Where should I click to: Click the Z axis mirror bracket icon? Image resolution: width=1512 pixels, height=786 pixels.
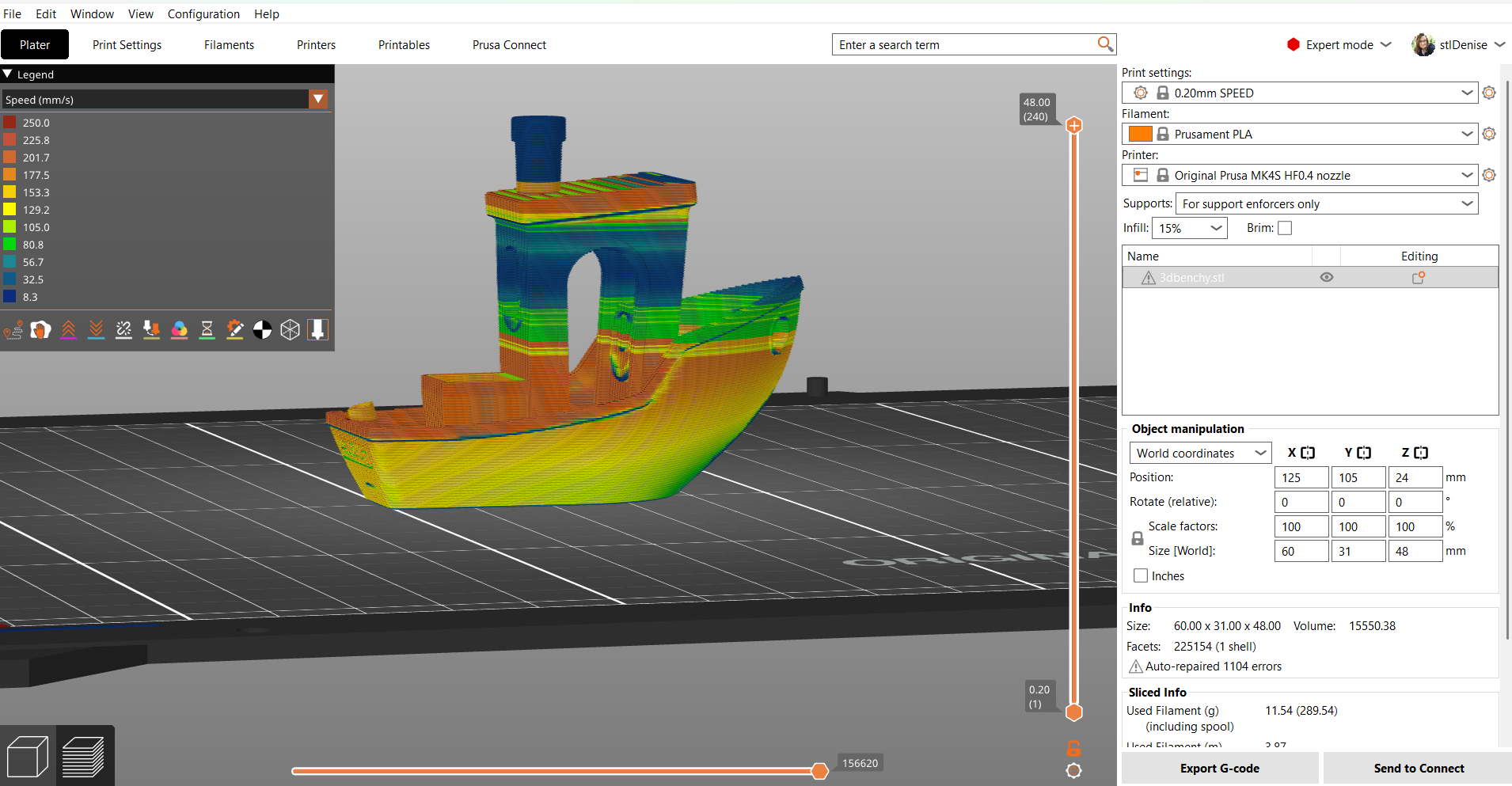click(x=1421, y=453)
